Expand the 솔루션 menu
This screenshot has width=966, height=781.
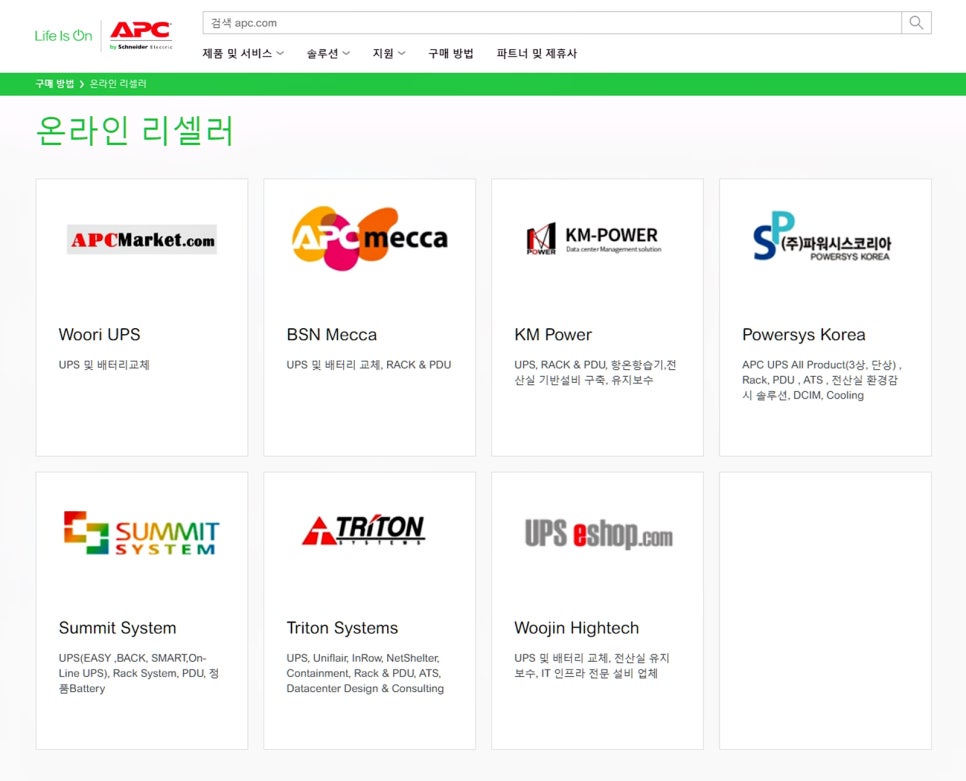coord(328,54)
